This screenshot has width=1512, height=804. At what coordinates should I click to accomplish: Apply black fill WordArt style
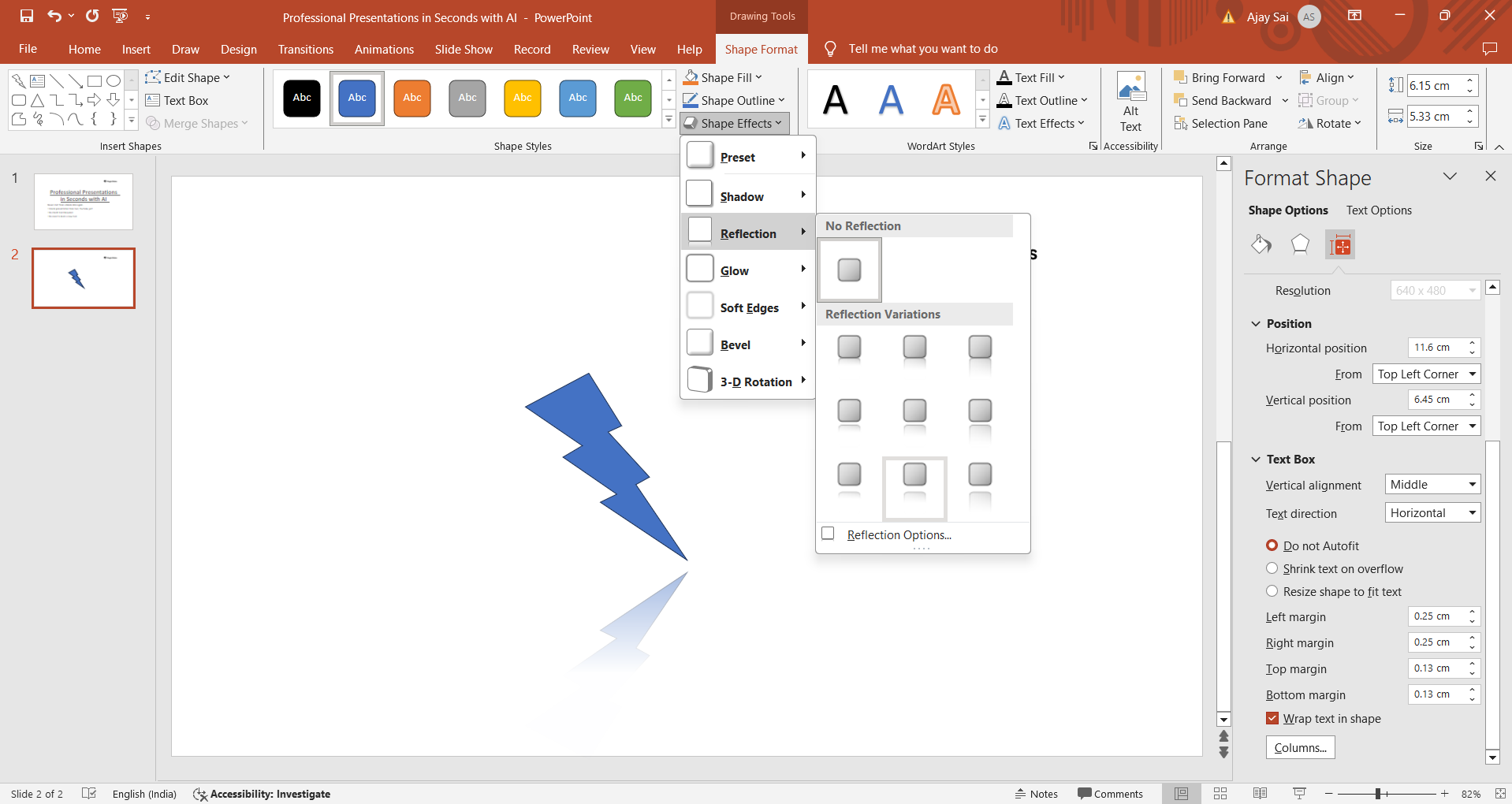click(836, 99)
